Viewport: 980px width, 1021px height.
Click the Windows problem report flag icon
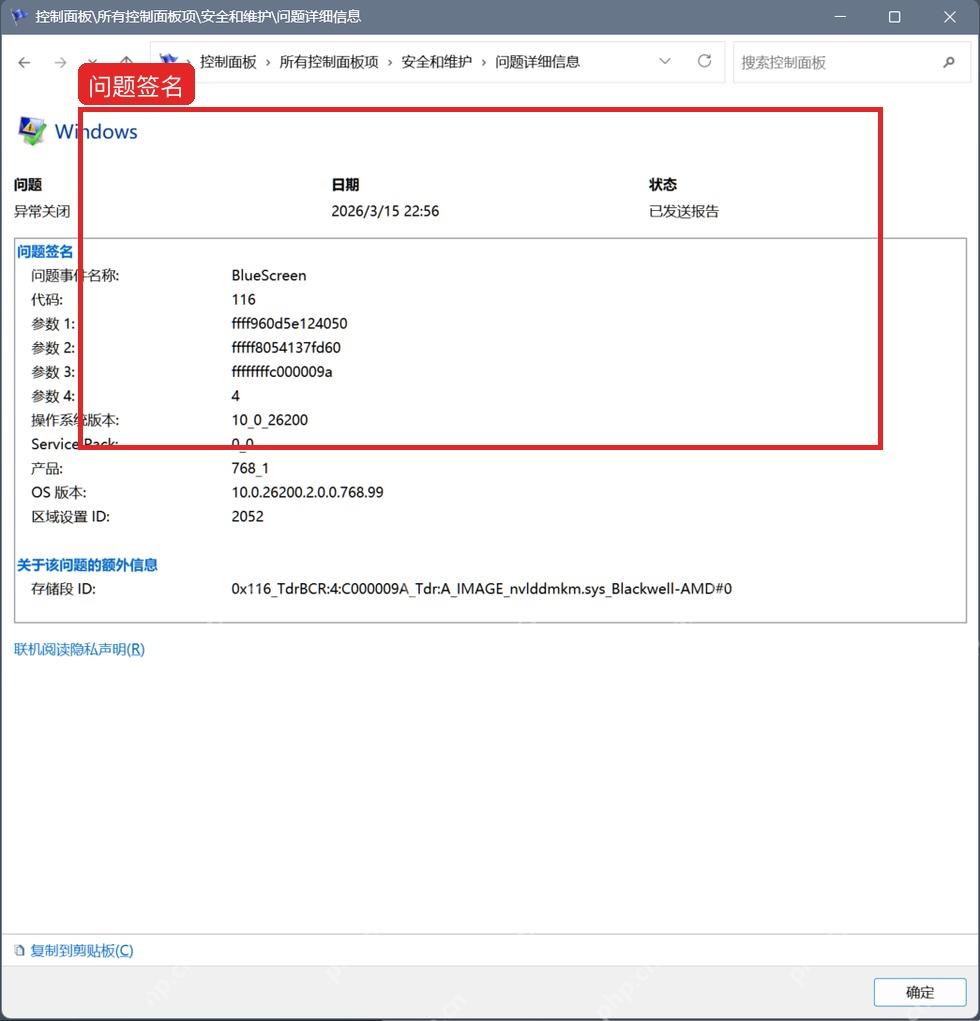click(32, 131)
